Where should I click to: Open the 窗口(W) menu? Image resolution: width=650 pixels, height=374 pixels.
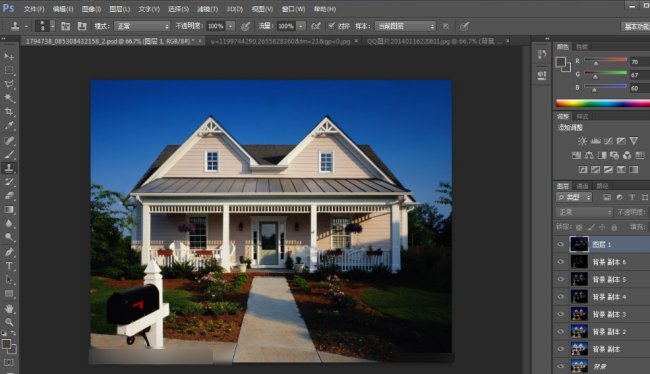(293, 9)
